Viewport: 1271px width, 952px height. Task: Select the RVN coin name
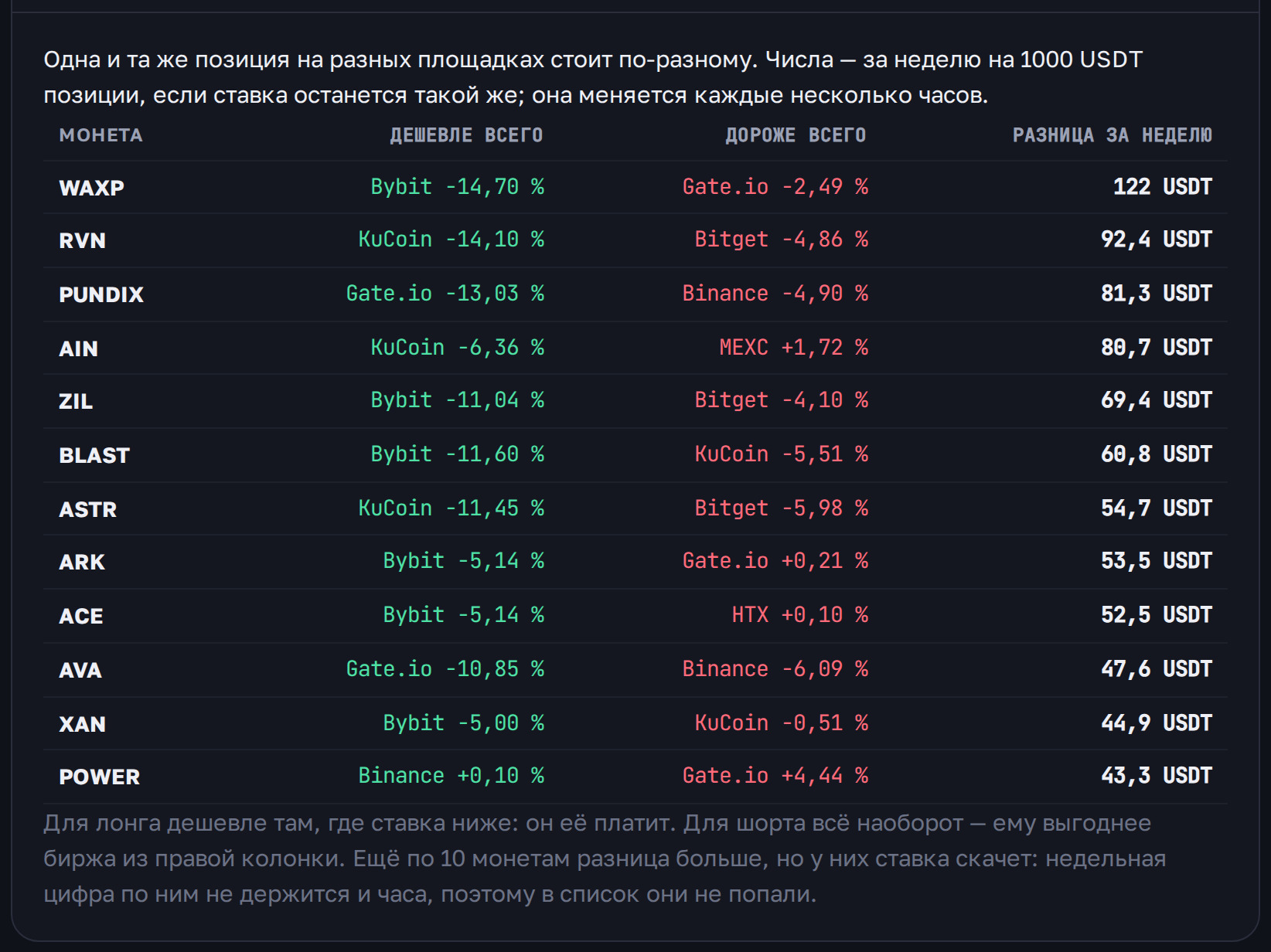82,240
